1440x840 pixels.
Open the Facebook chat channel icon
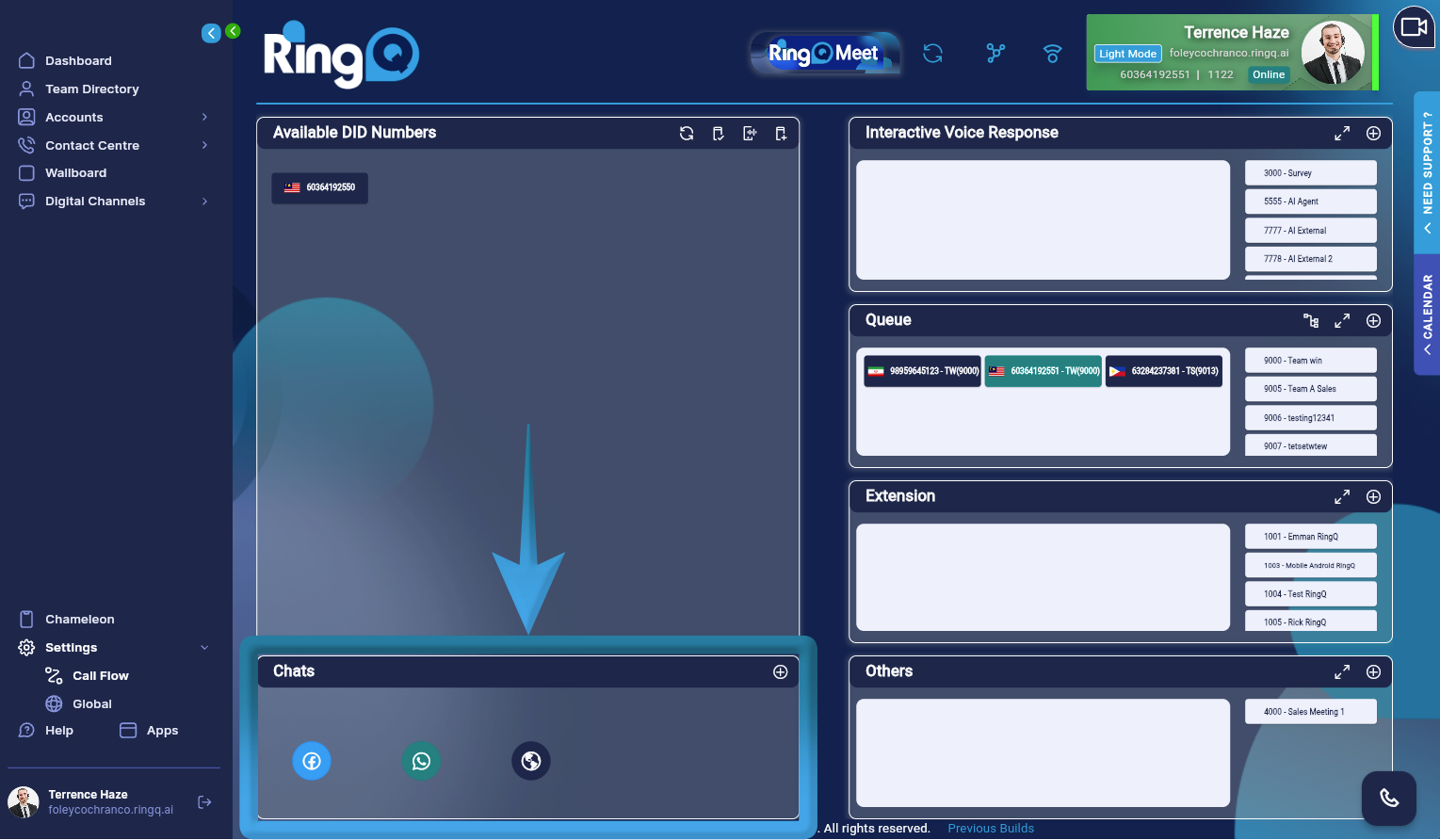click(312, 761)
